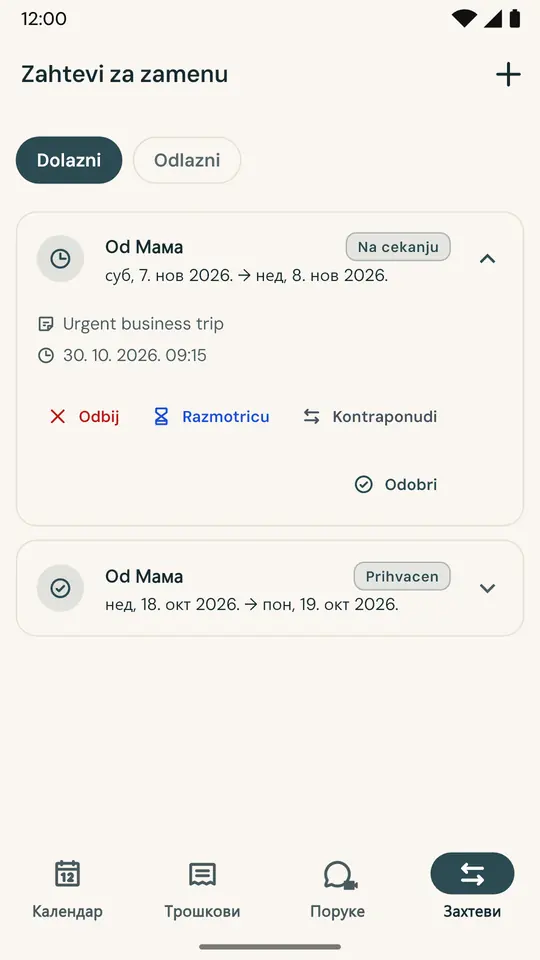
Task: Go to the Поруке tab label
Action: (337, 911)
